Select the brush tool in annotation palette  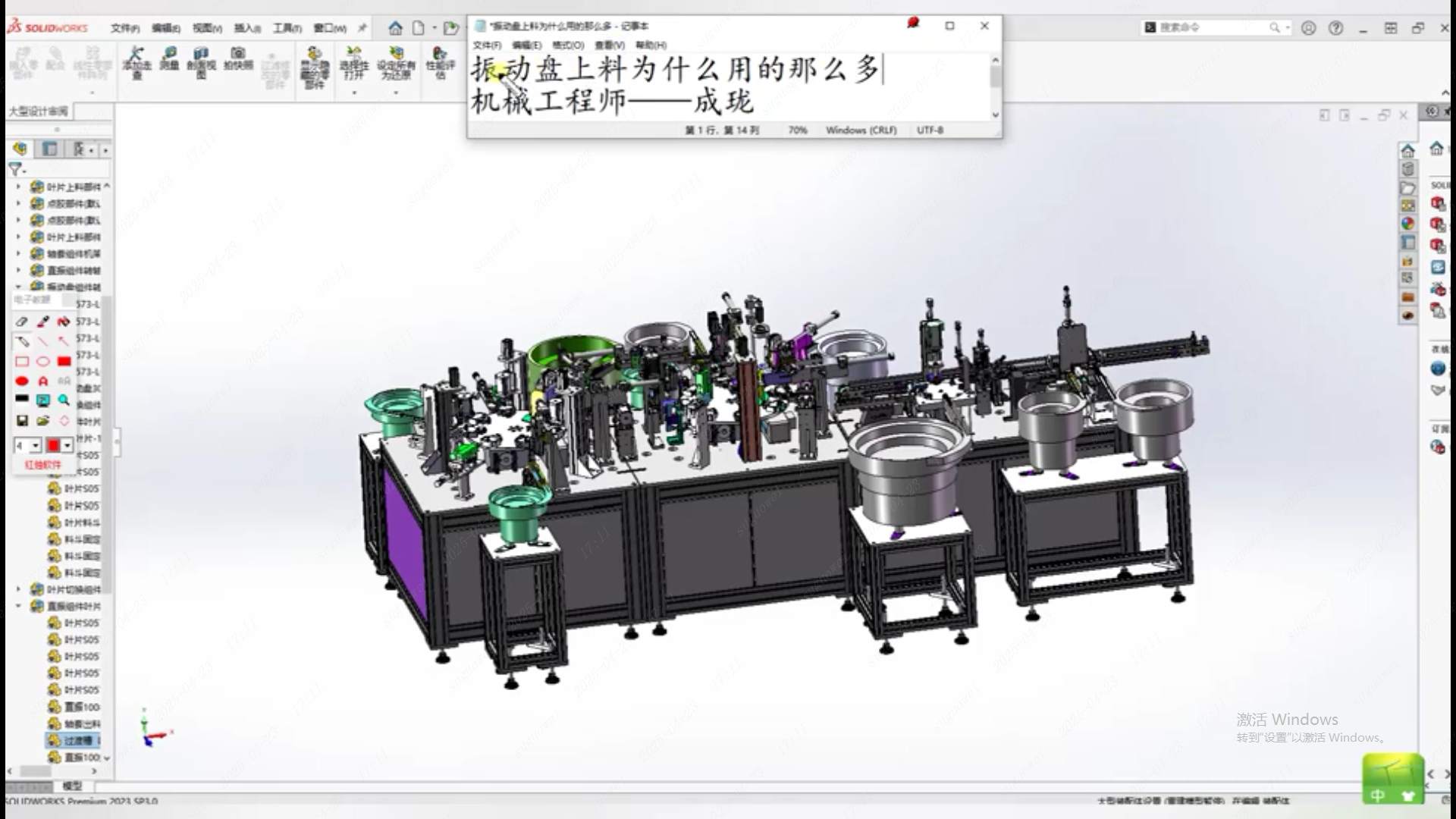pos(43,322)
